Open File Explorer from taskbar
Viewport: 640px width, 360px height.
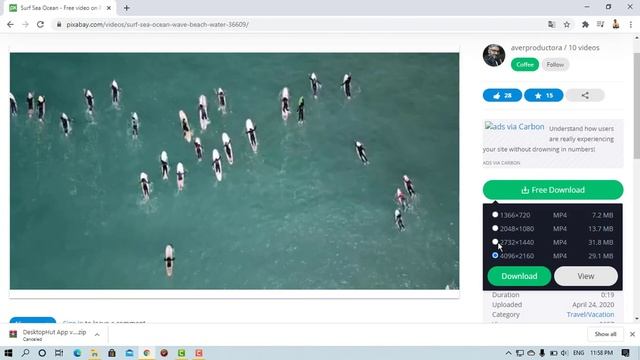[94, 353]
